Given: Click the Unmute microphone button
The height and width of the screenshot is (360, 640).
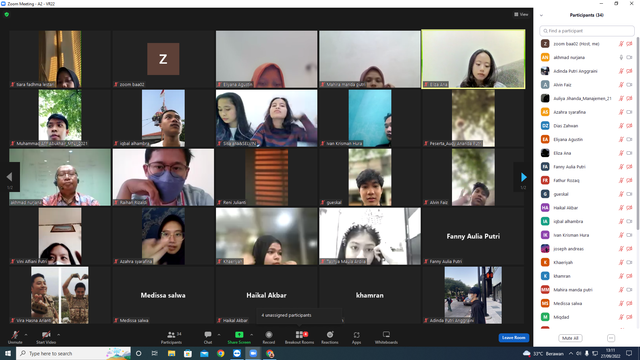Looking at the screenshot, I should [15, 337].
